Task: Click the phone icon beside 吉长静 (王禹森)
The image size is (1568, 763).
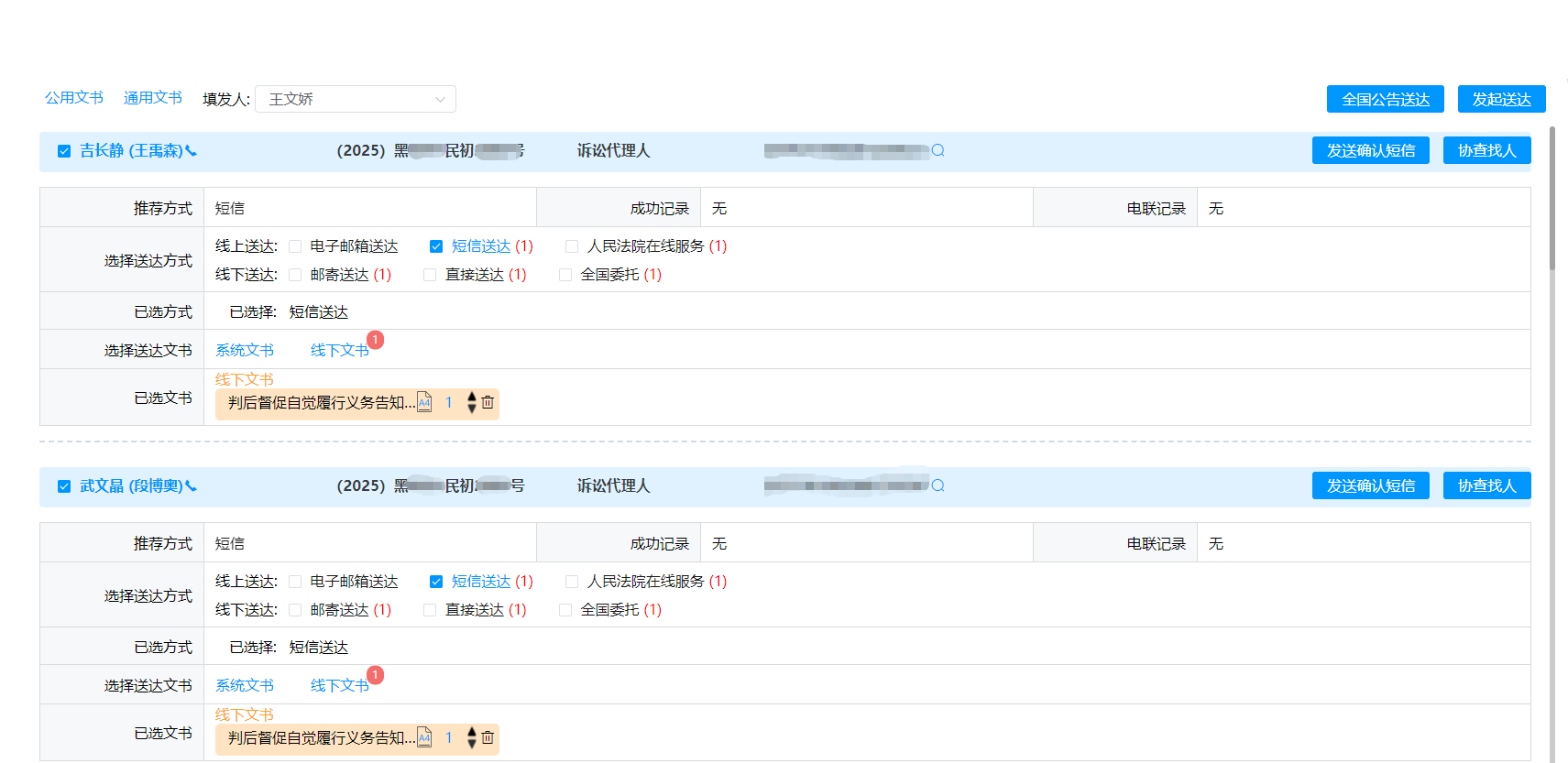Action: (192, 151)
